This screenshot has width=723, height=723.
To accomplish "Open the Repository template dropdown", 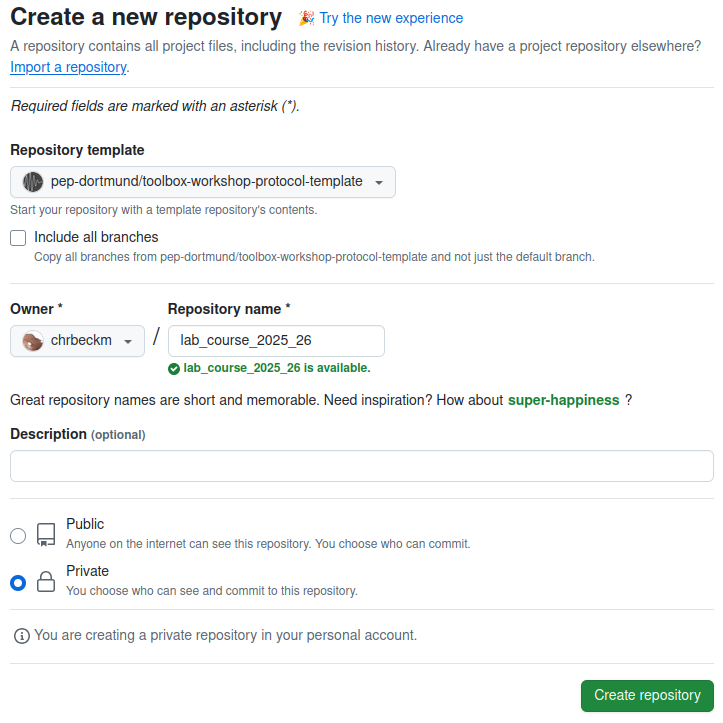I will tap(203, 182).
